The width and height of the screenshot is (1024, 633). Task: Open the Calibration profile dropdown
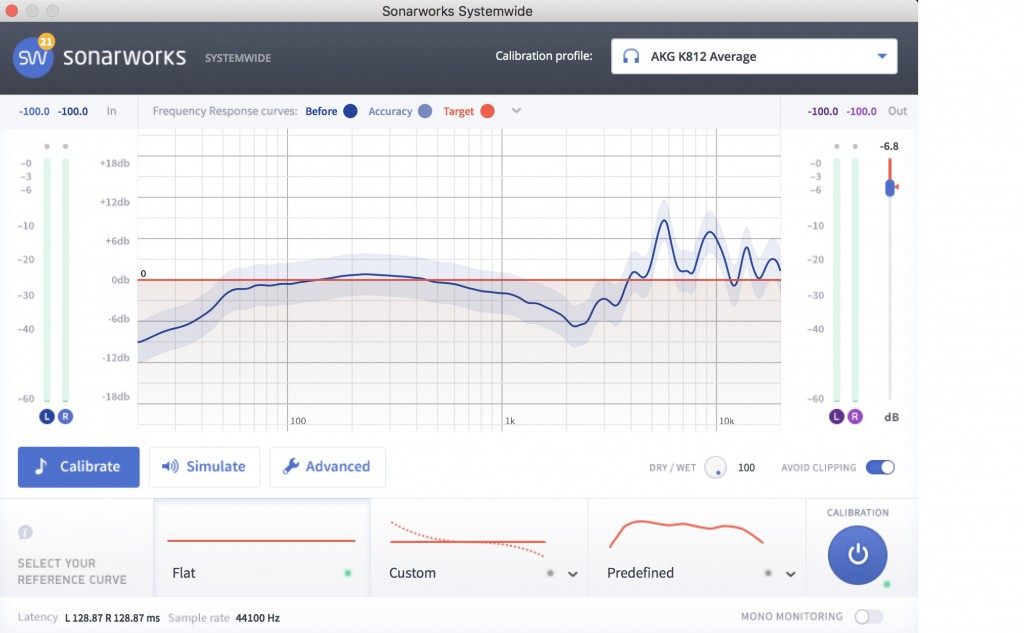click(x=754, y=56)
